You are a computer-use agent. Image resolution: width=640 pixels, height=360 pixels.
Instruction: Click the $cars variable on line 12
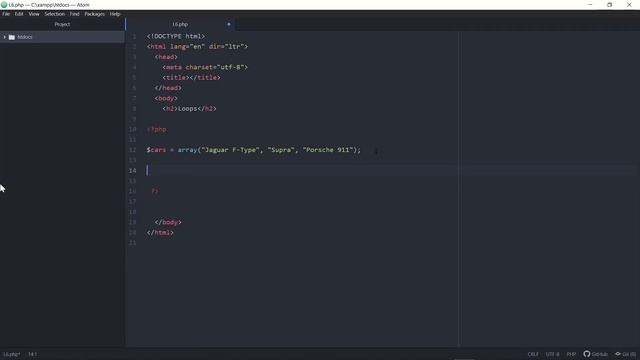click(156, 150)
